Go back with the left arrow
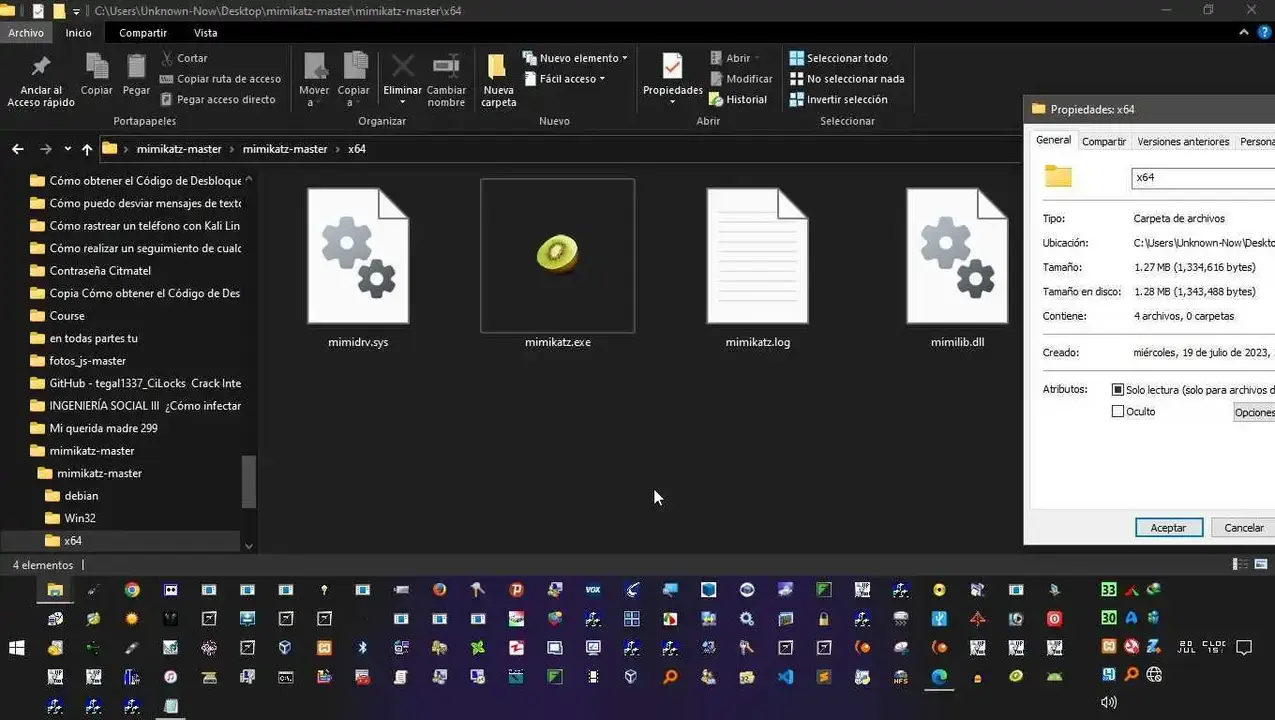 [x=18, y=149]
